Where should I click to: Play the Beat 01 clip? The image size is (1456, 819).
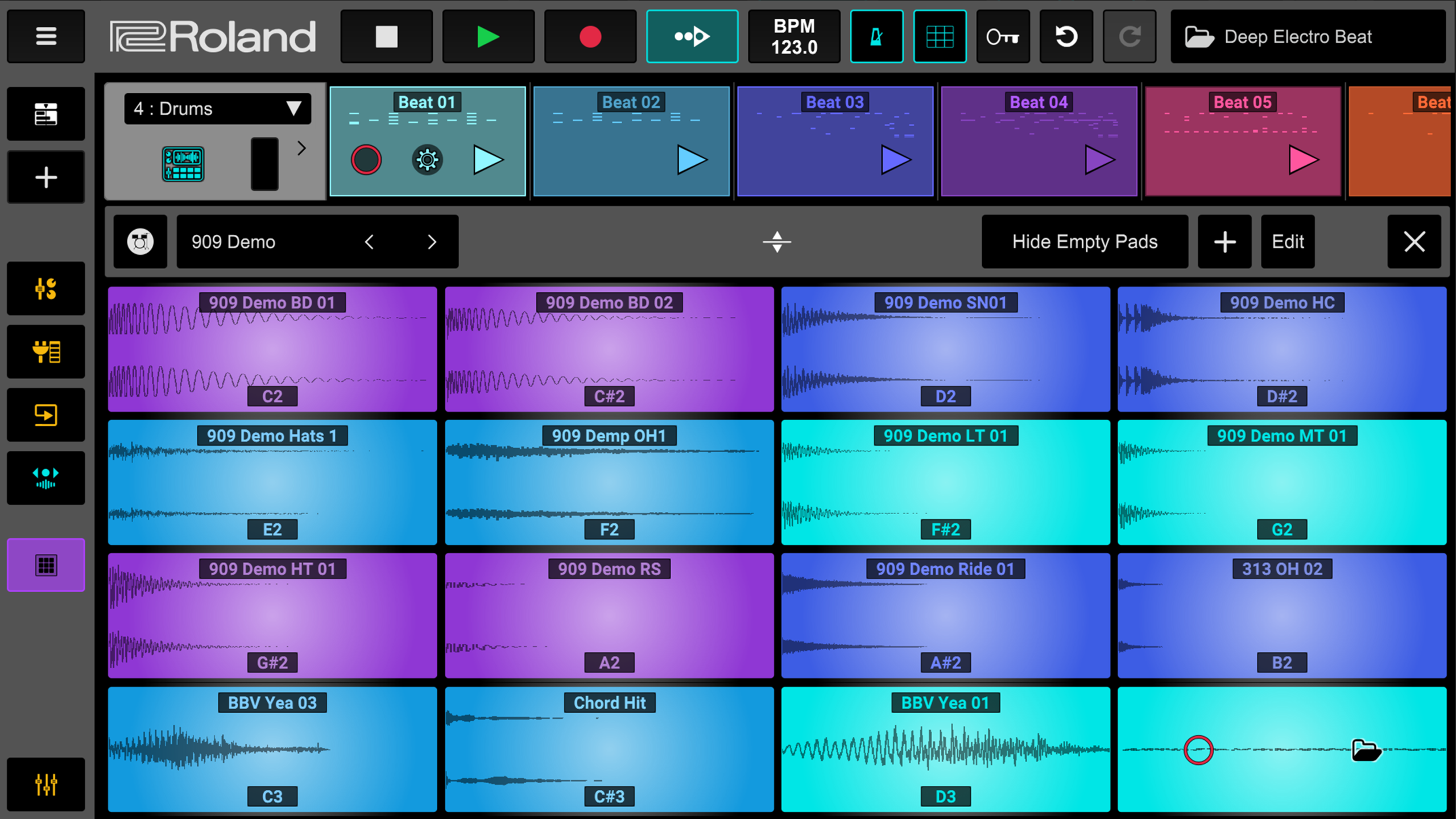pos(488,160)
